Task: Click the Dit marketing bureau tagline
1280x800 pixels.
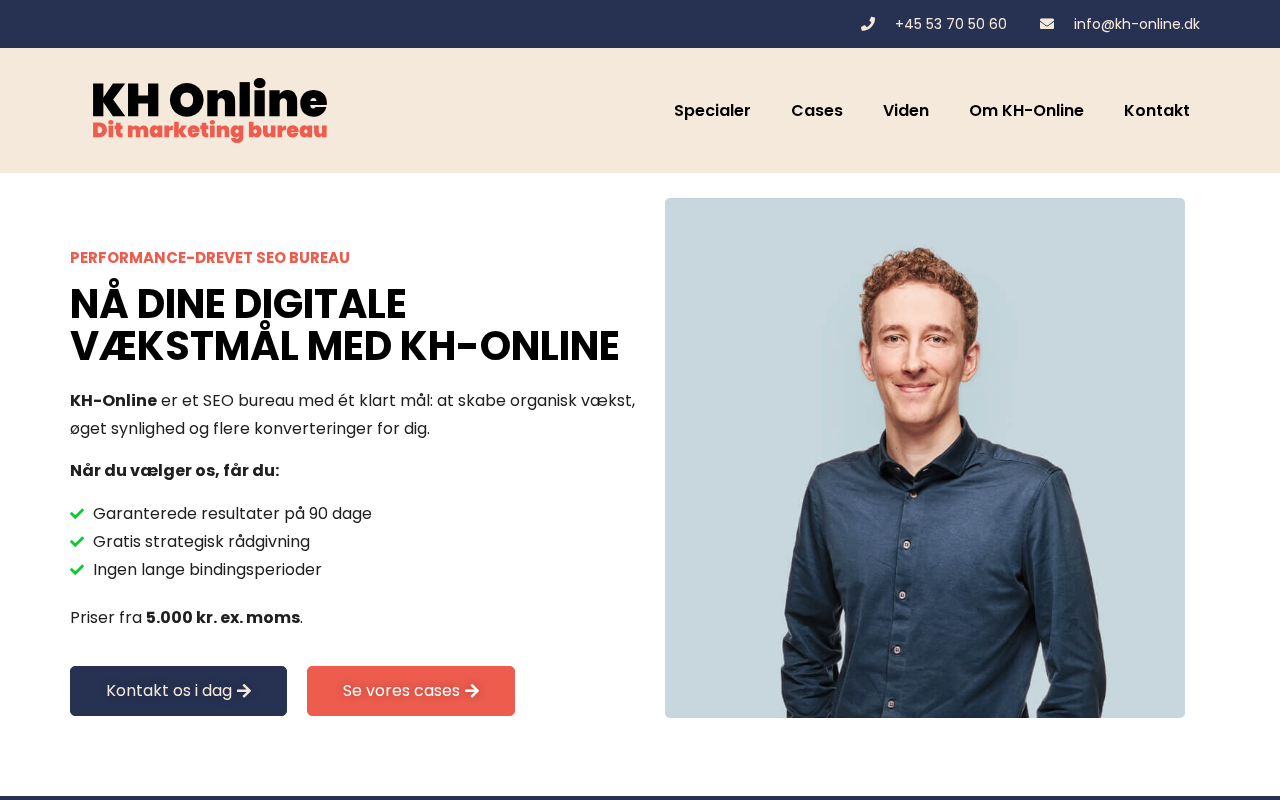Action: [210, 131]
